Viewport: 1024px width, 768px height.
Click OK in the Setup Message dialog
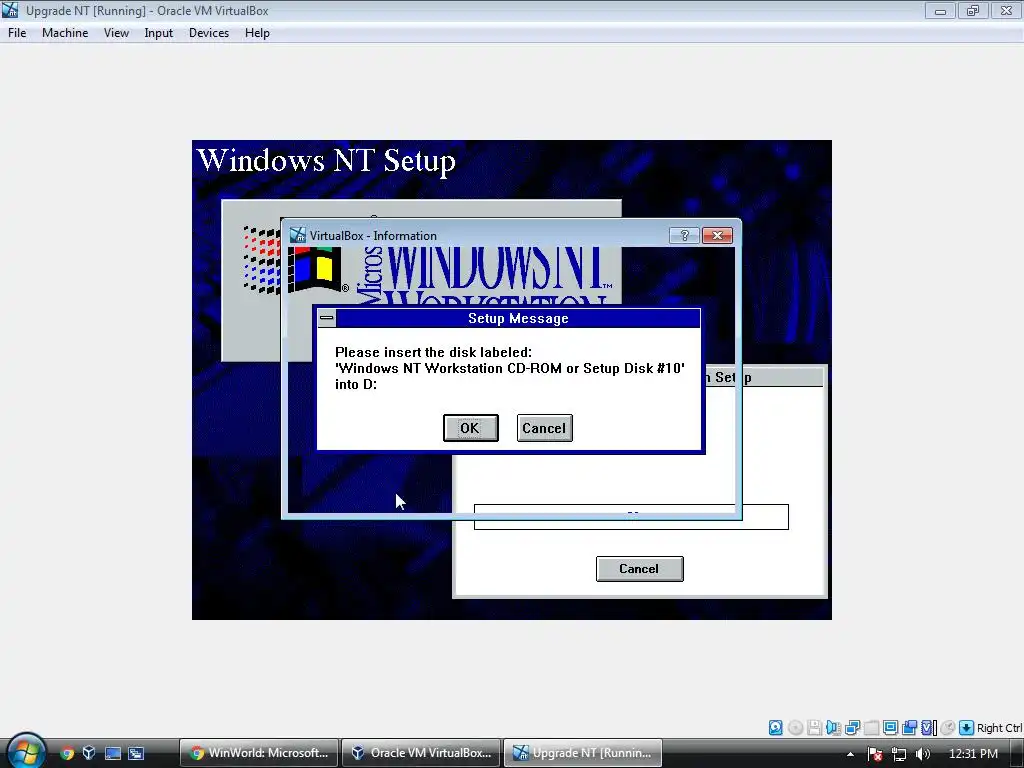pos(470,428)
